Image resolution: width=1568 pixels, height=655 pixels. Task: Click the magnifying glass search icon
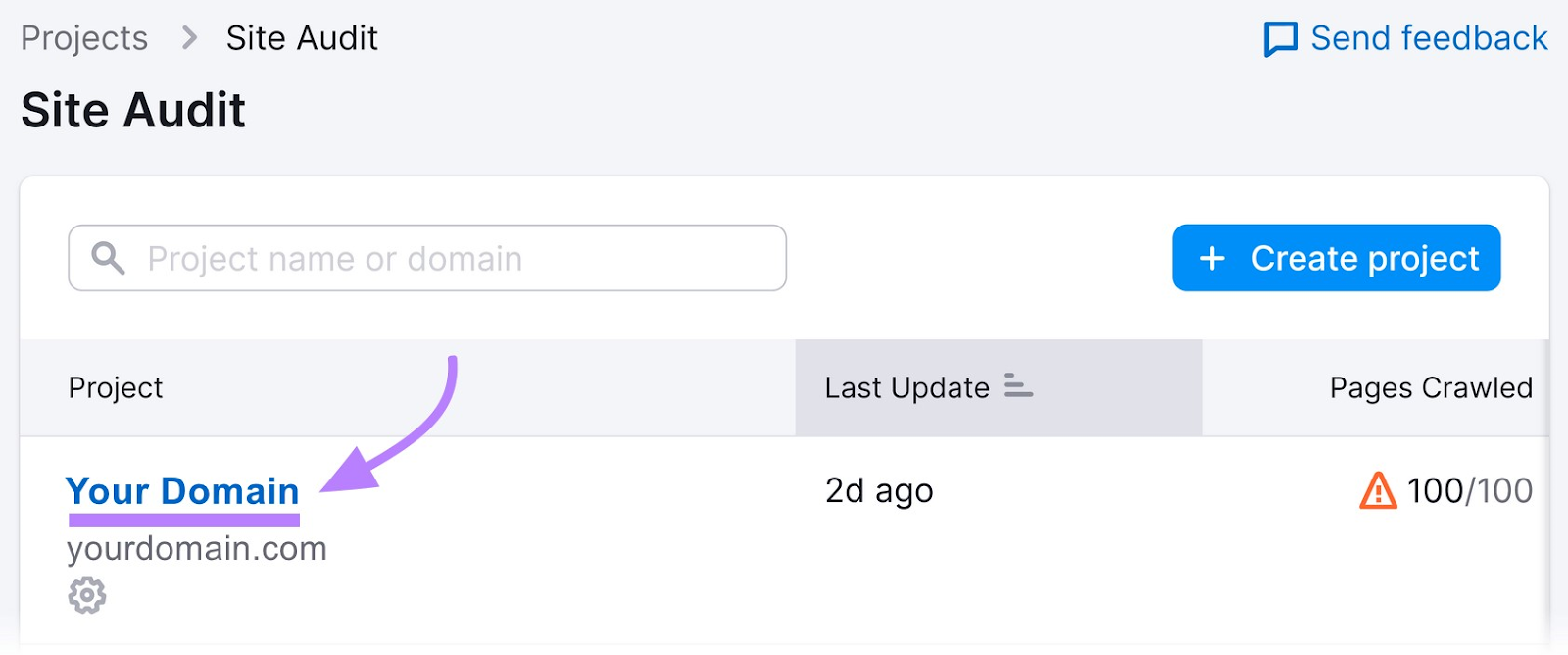click(x=108, y=258)
